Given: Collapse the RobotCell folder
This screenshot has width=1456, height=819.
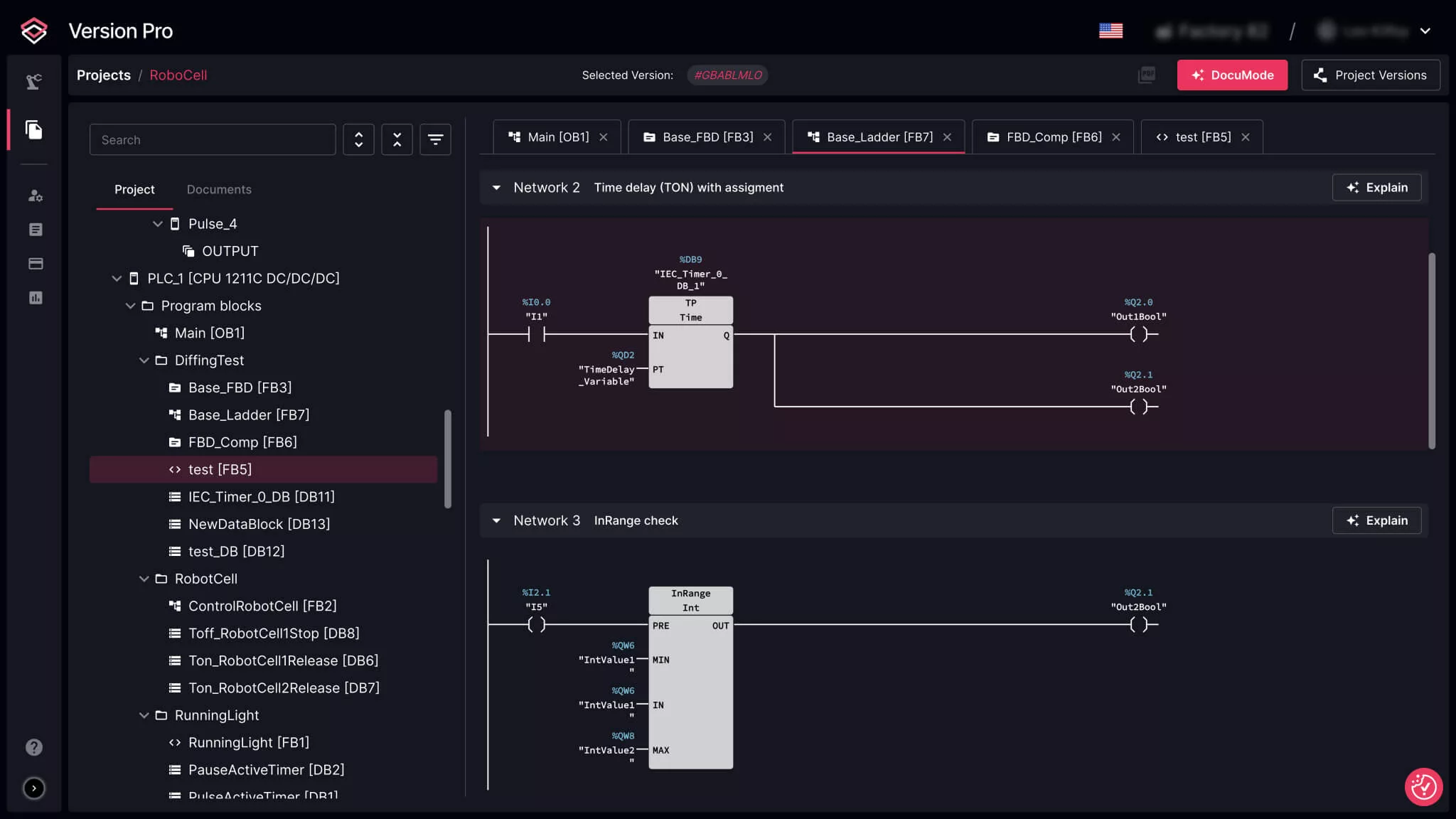Looking at the screenshot, I should [x=144, y=579].
